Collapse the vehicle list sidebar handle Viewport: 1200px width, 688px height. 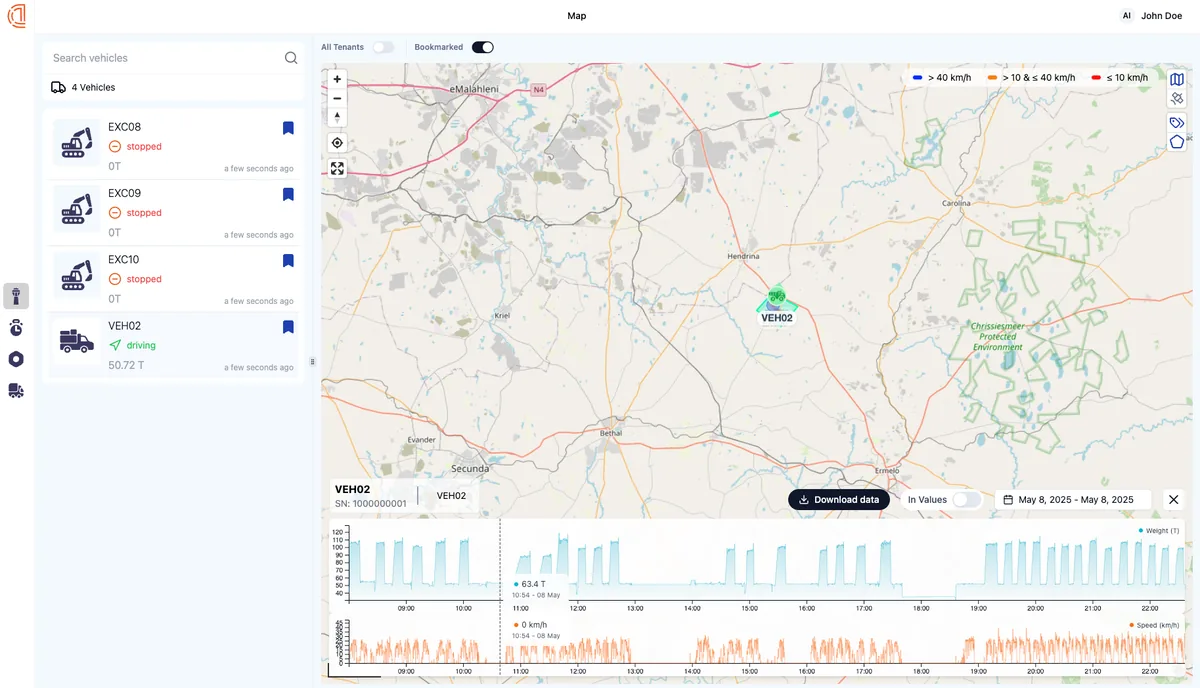pyautogui.click(x=313, y=361)
